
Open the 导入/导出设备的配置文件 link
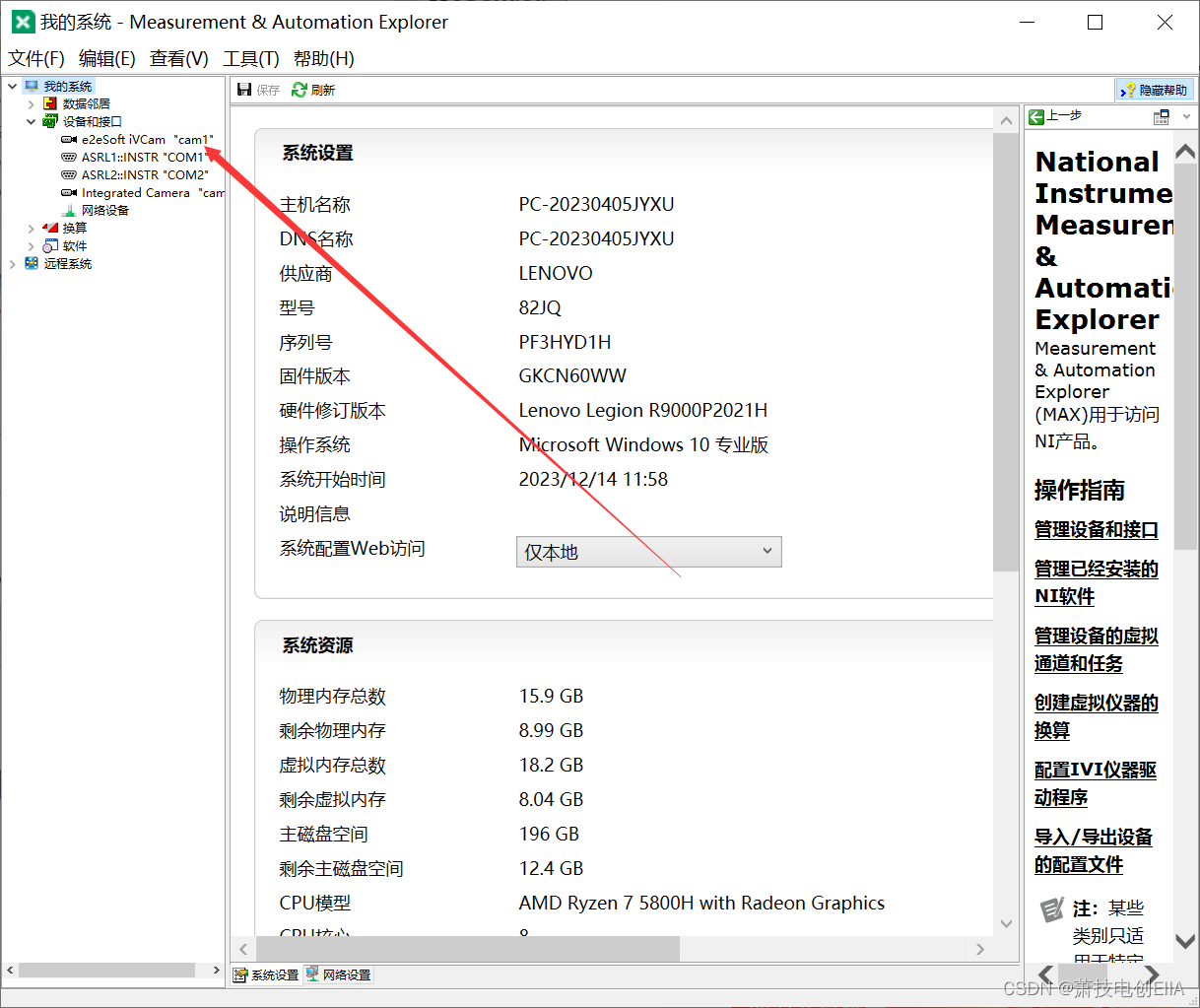[1094, 851]
